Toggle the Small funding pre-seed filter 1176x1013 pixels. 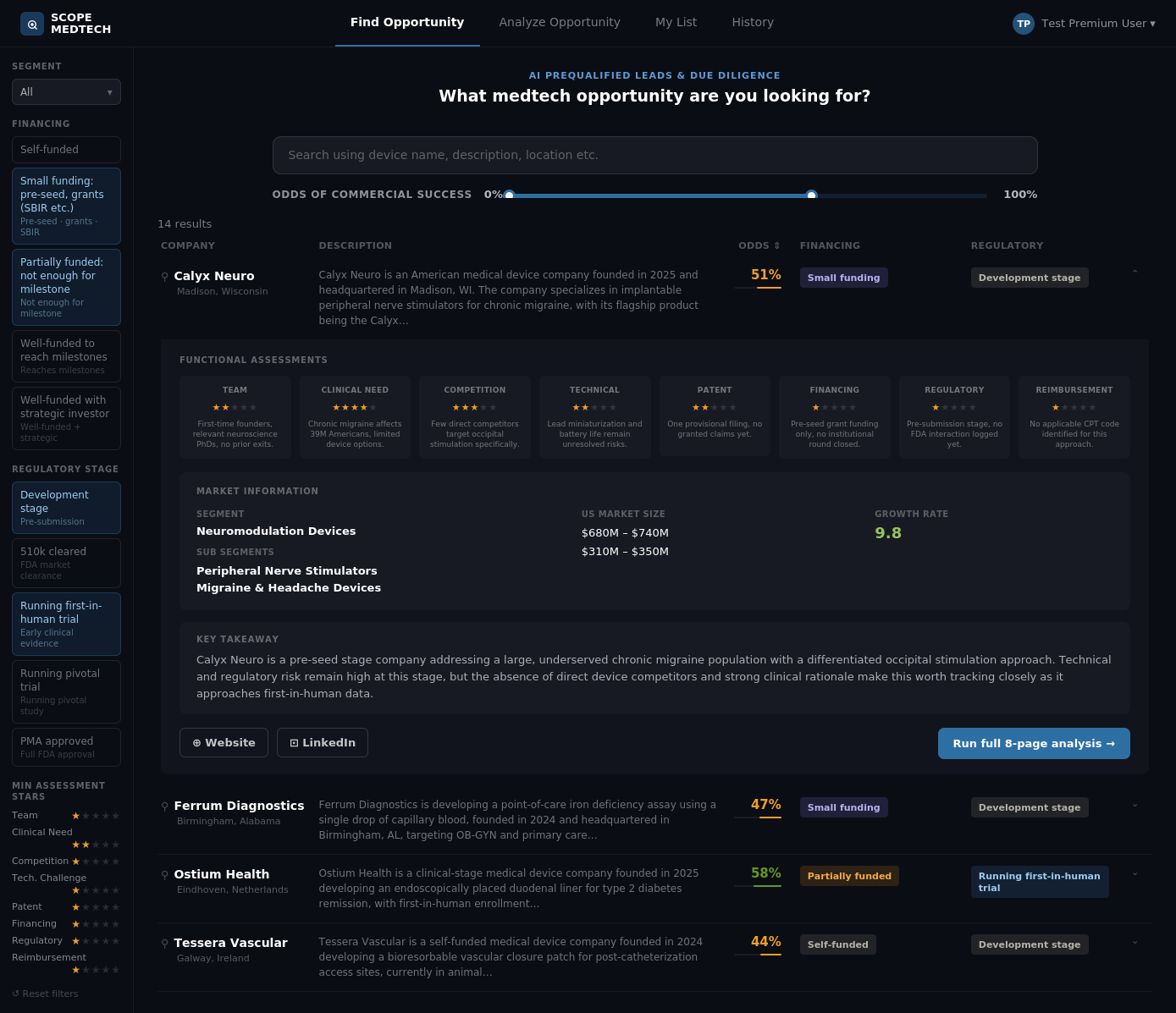tap(66, 206)
